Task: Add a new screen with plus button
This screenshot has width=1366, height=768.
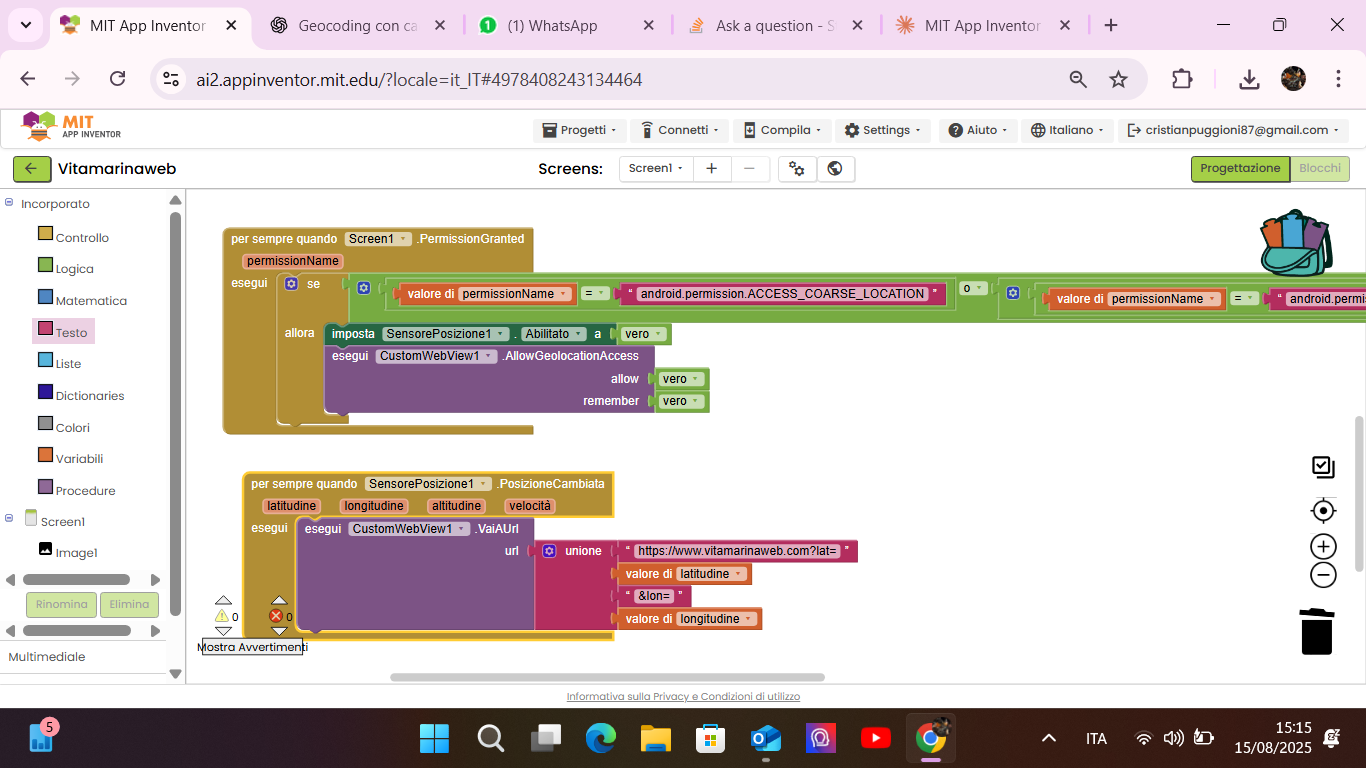Action: point(711,169)
